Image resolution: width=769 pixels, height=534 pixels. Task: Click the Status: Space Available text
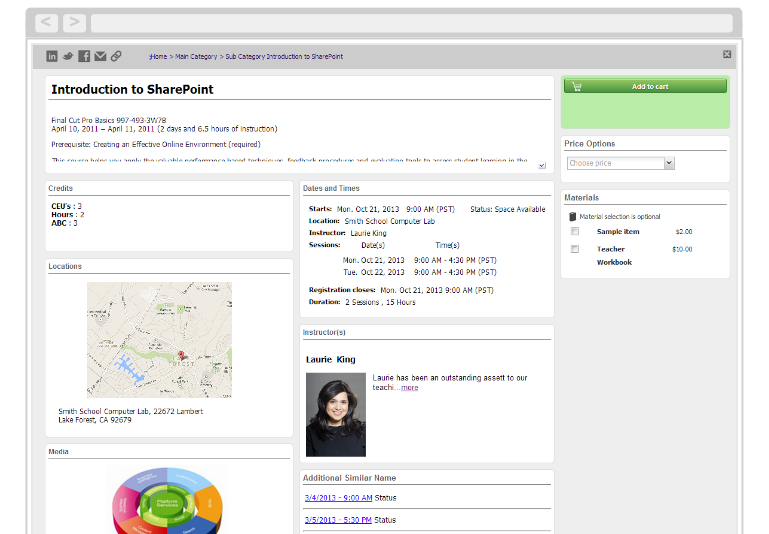(x=508, y=209)
